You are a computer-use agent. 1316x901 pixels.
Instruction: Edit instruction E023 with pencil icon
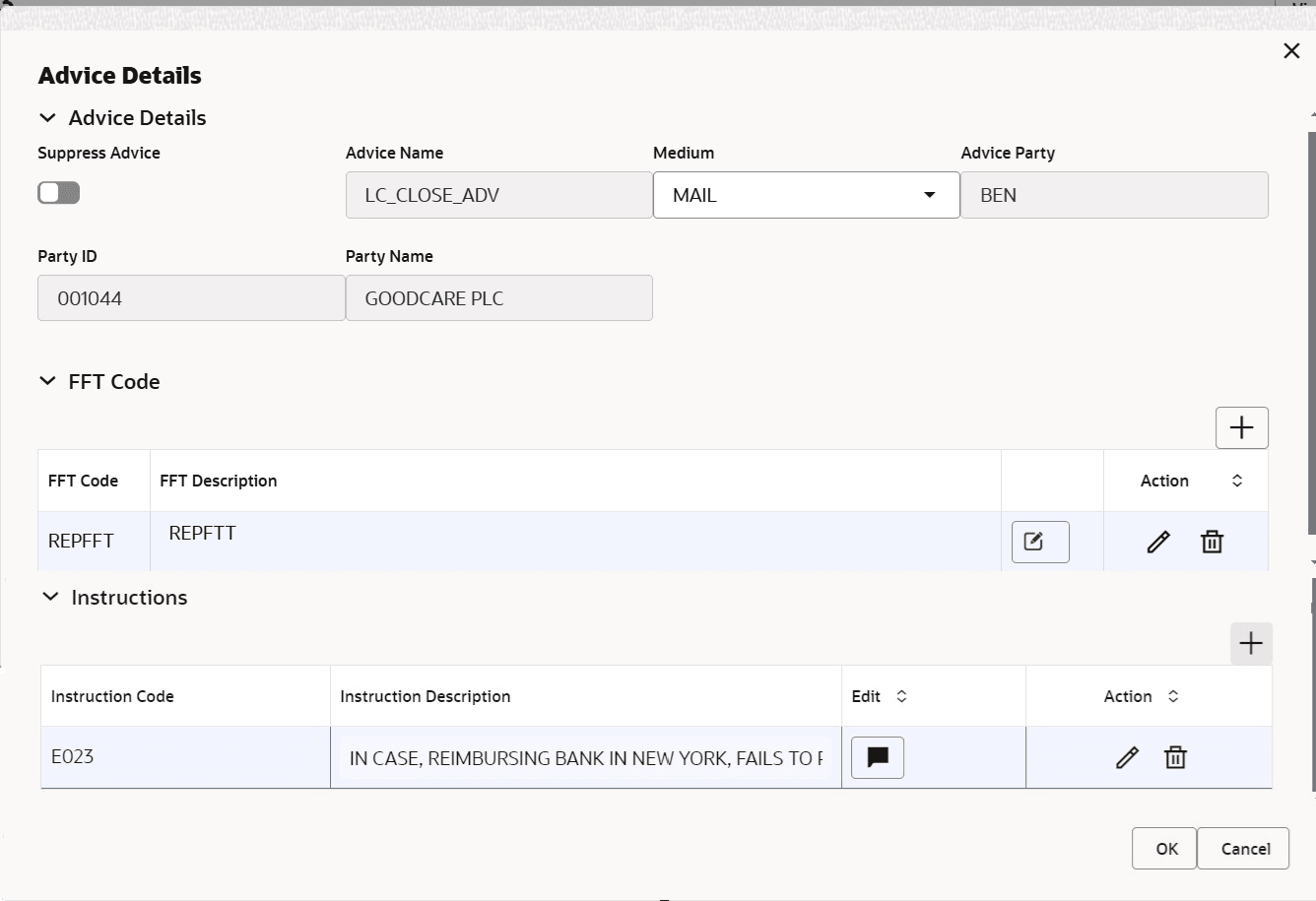[1127, 757]
